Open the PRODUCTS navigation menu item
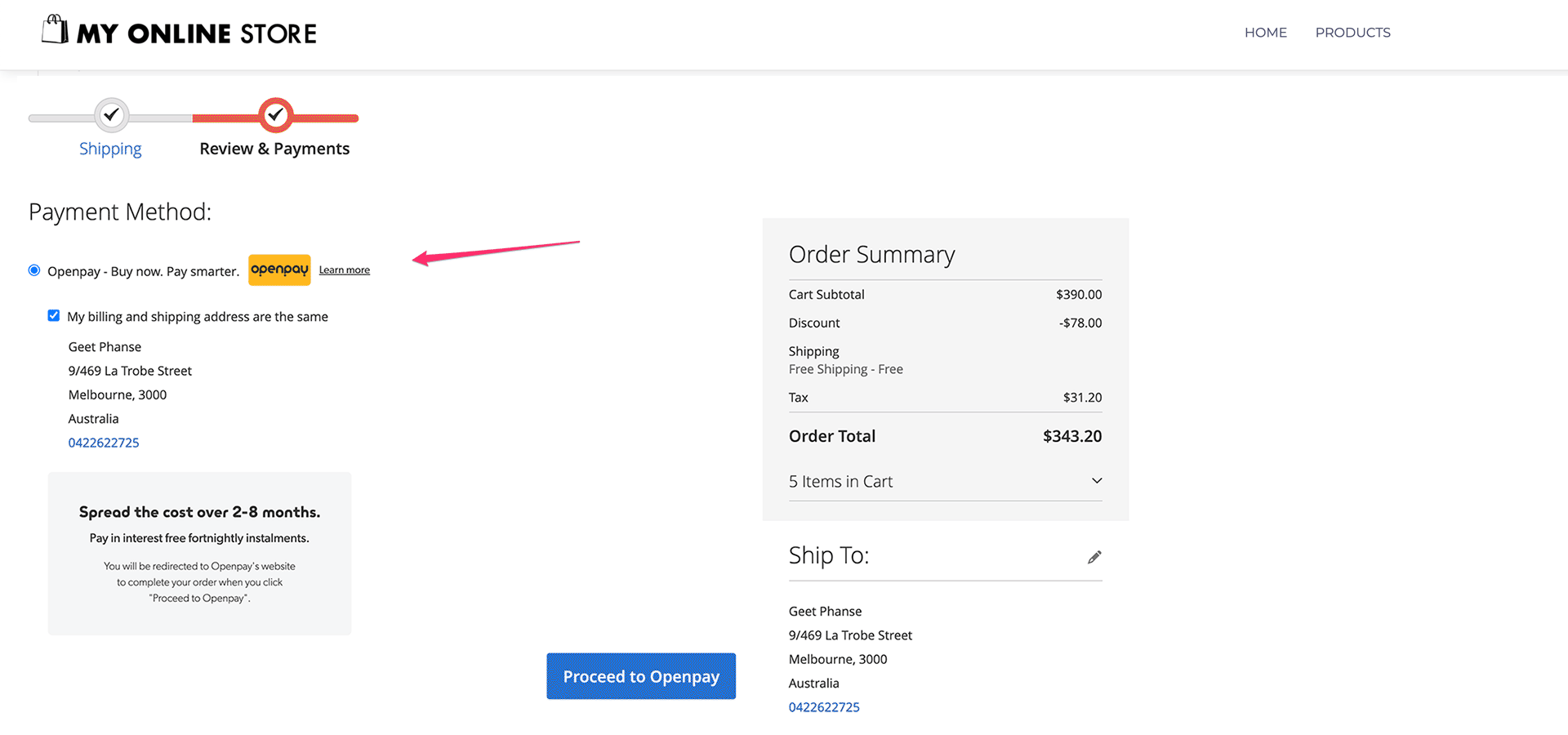The width and height of the screenshot is (1568, 735). (x=1352, y=33)
